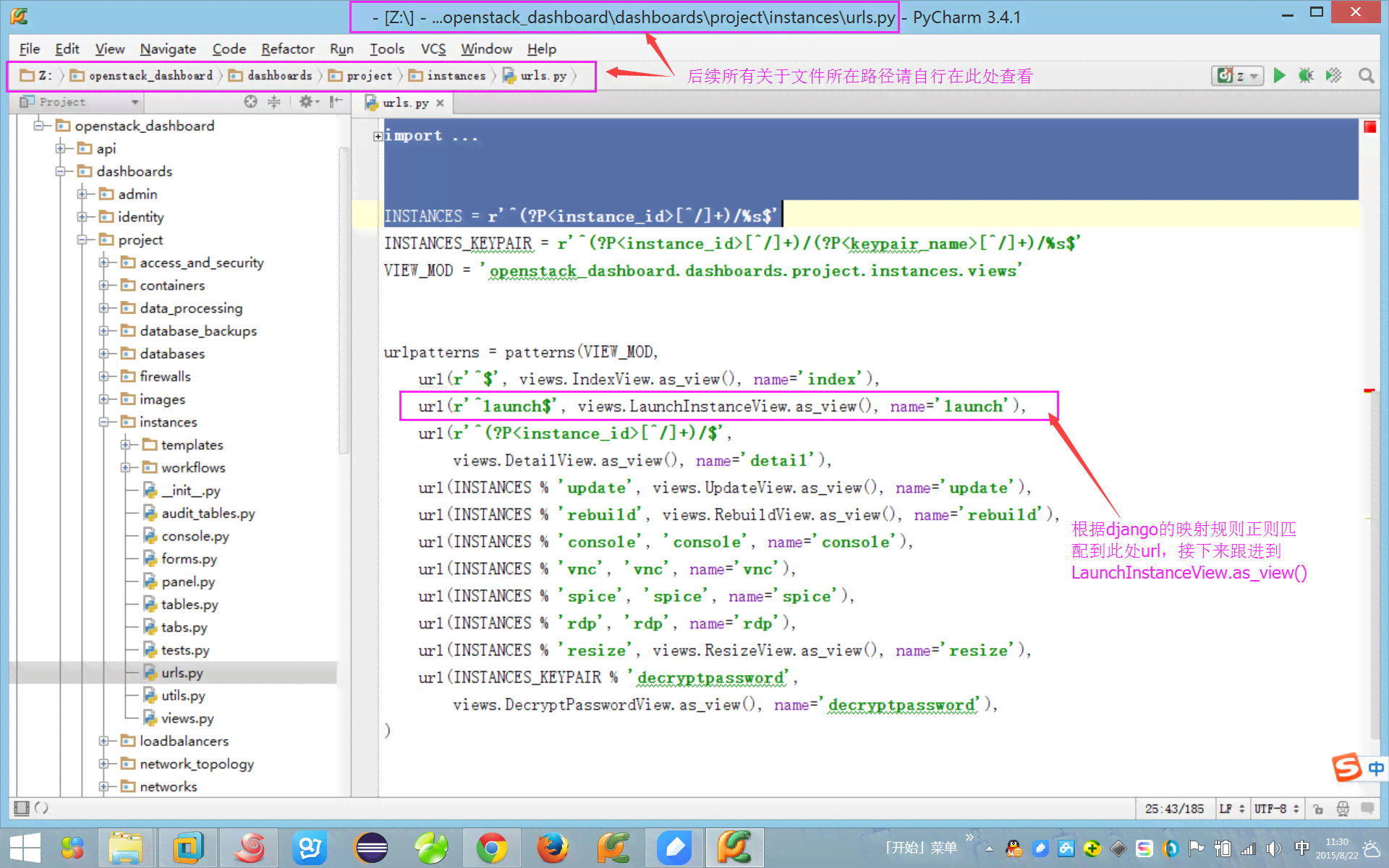Screen dimensions: 1389x868
Task: Click the volume speaker tray icon
Action: [x=1274, y=848]
